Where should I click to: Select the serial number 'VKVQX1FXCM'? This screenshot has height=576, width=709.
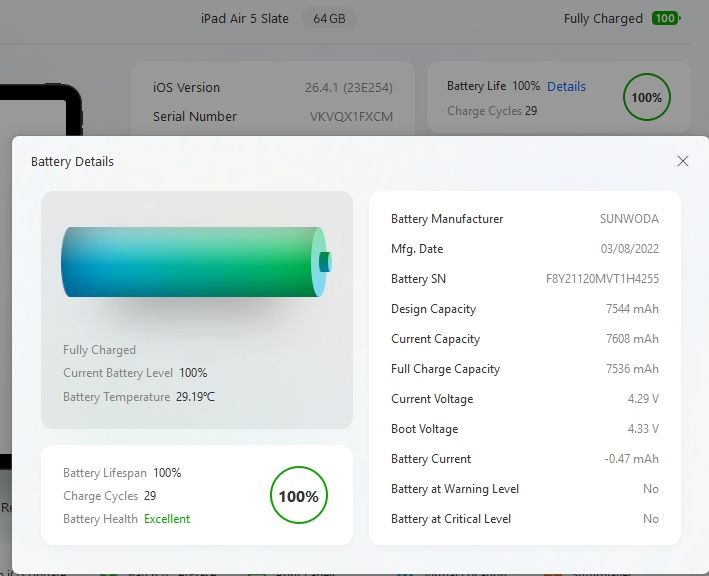pos(351,116)
